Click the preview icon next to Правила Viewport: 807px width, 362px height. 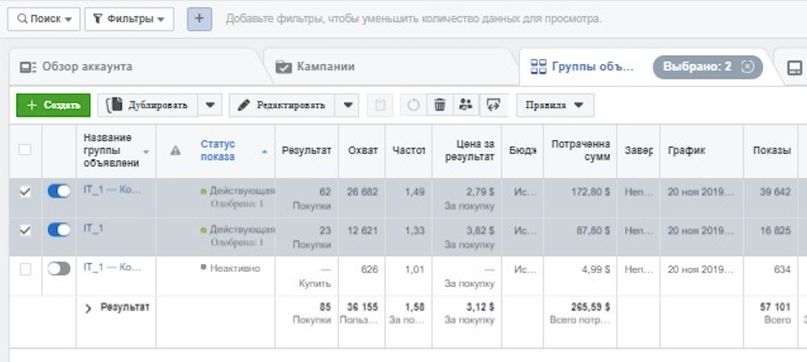[x=494, y=105]
